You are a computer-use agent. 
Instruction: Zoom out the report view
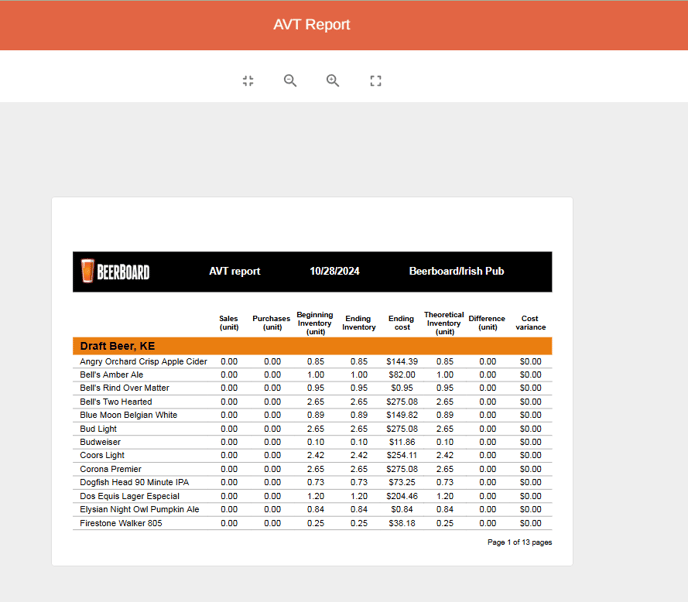(290, 81)
